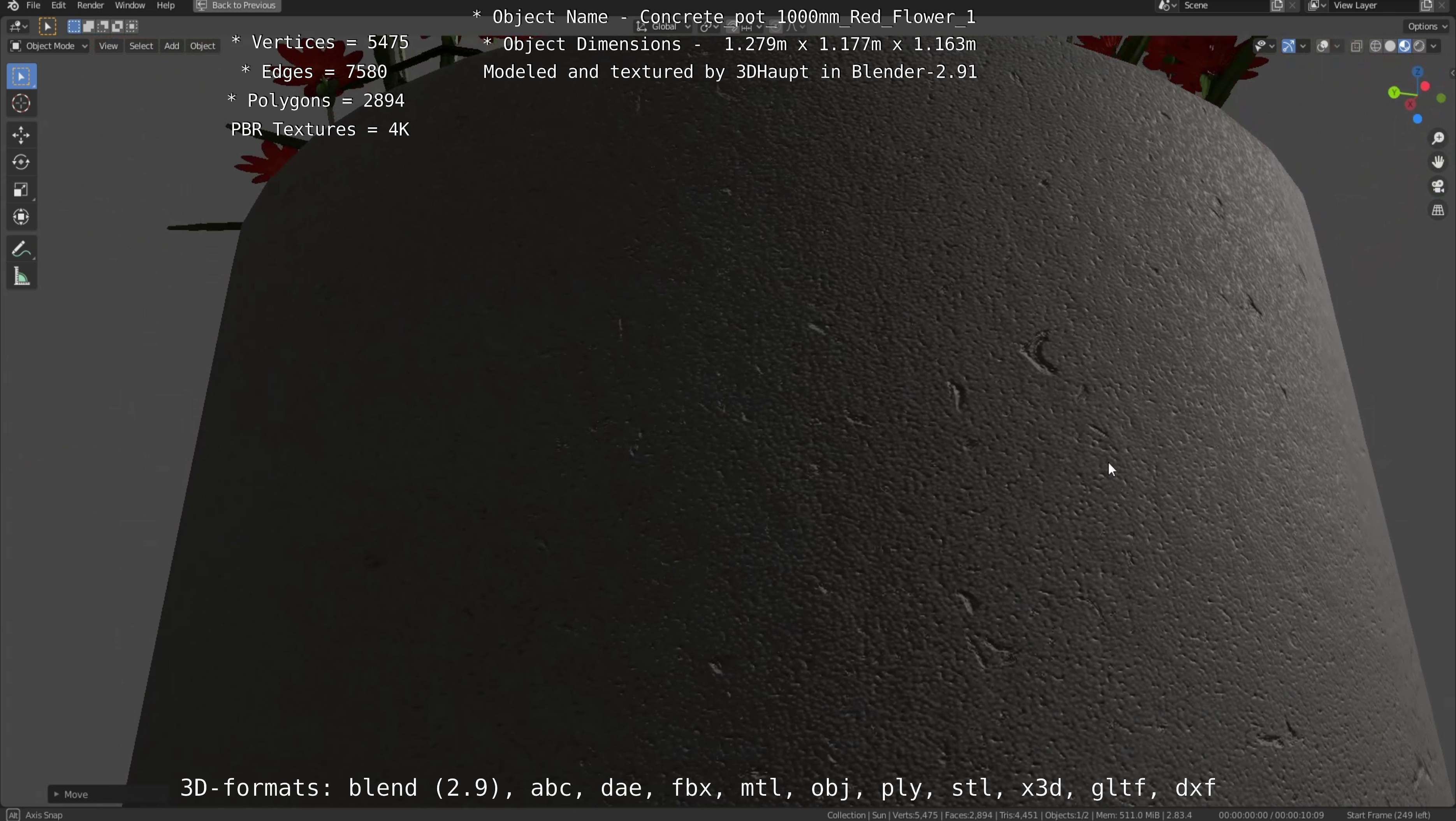Image resolution: width=1456 pixels, height=821 pixels.
Task: Activate the Move tool in toolbar
Action: pos(21,135)
